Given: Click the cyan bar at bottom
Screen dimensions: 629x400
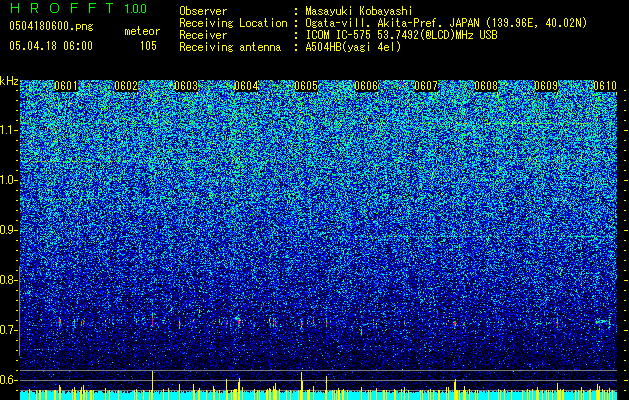Looking at the screenshot, I should coord(319,396).
